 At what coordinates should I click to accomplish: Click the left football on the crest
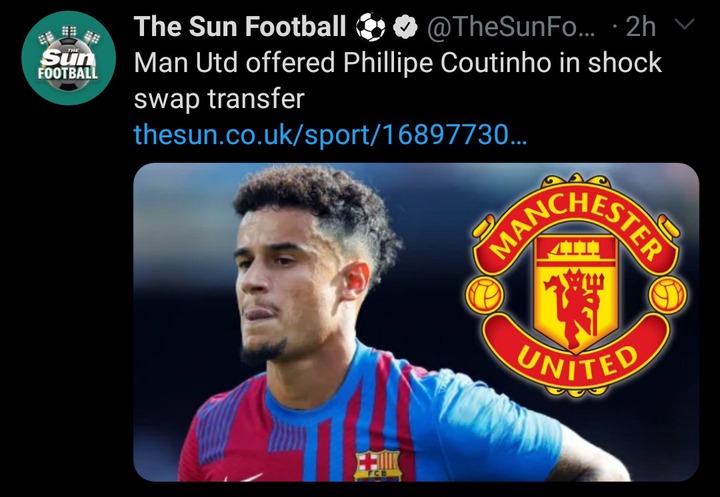click(485, 295)
